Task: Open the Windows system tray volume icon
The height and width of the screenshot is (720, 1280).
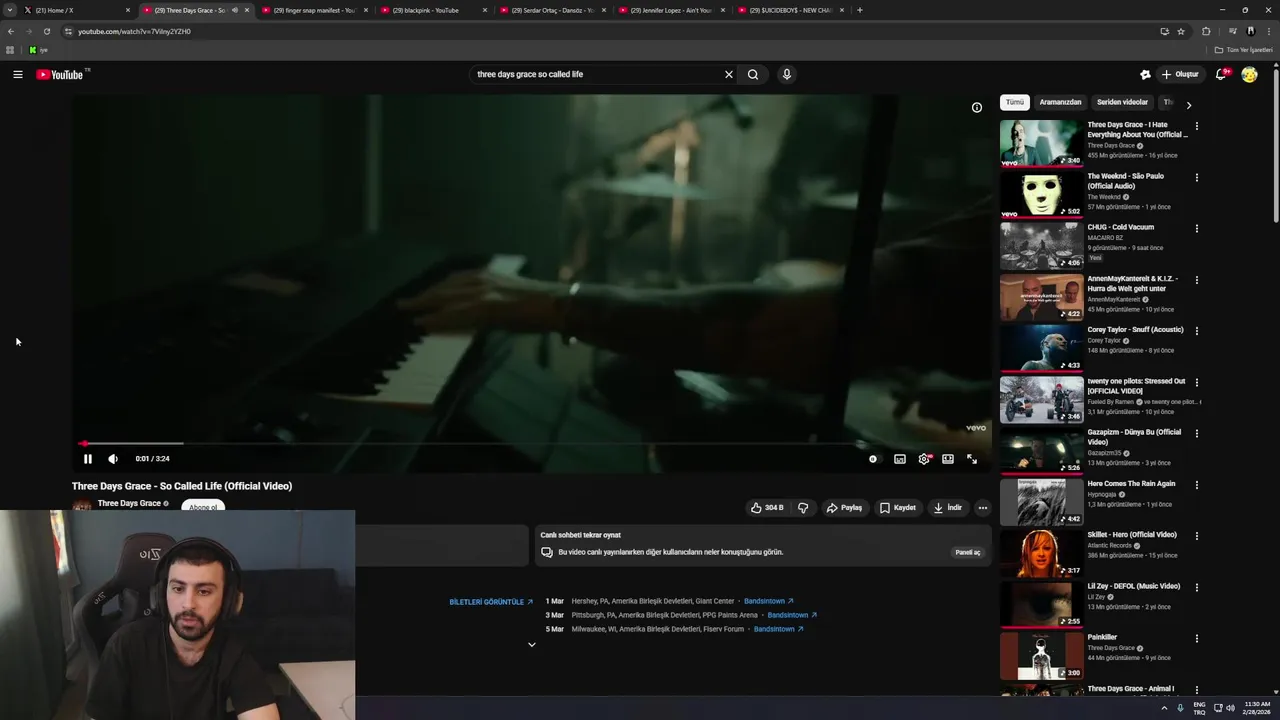Action: tap(1230, 708)
